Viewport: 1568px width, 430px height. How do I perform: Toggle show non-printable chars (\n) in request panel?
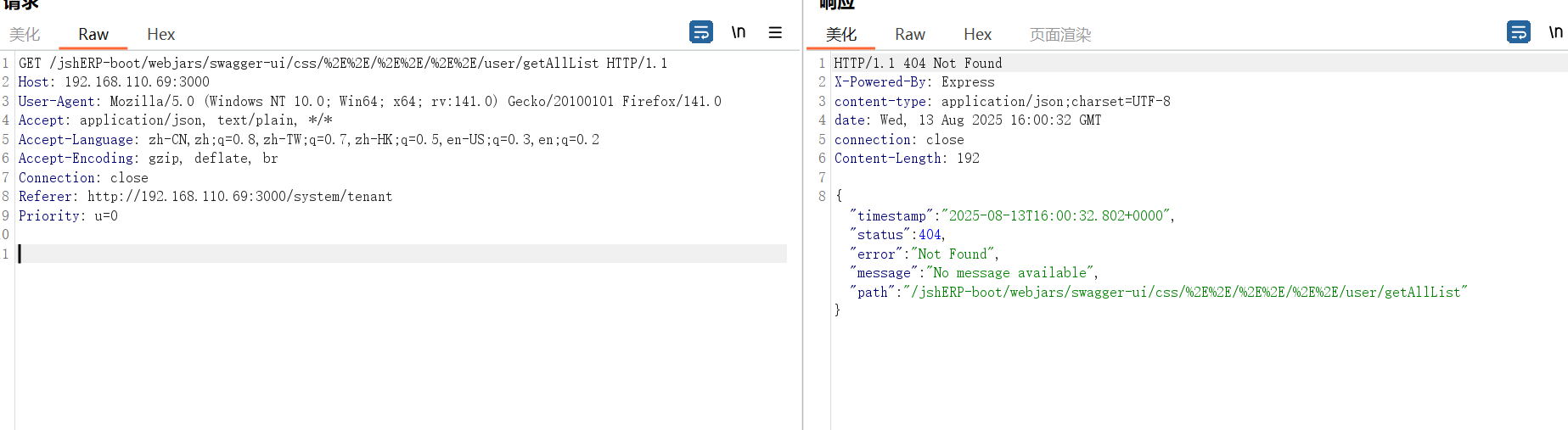(x=739, y=32)
